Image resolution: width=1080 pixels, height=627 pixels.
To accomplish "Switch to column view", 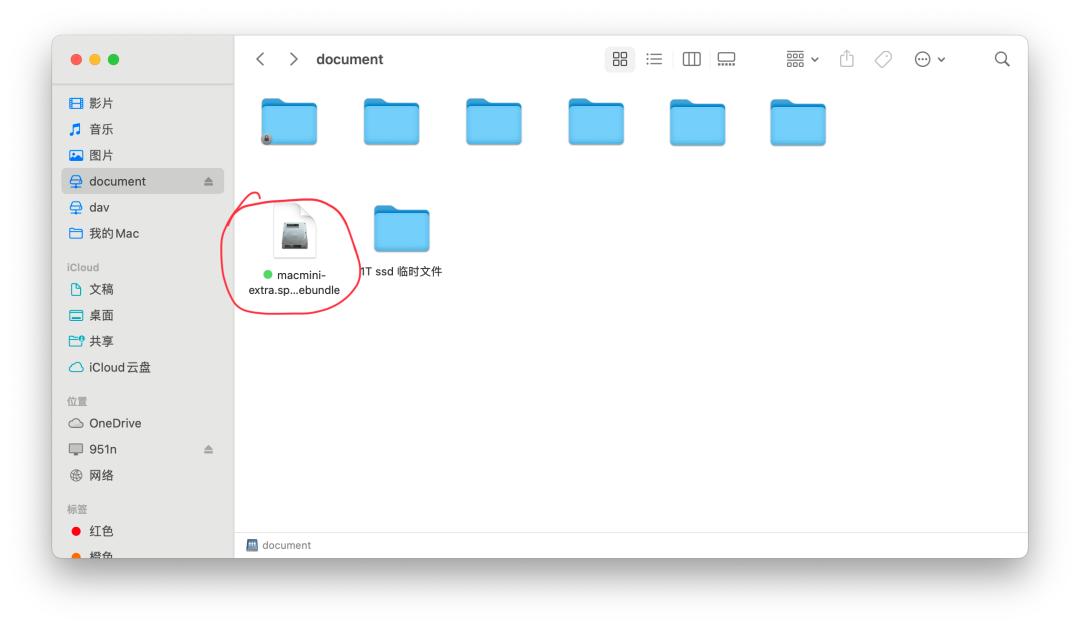I will point(692,59).
